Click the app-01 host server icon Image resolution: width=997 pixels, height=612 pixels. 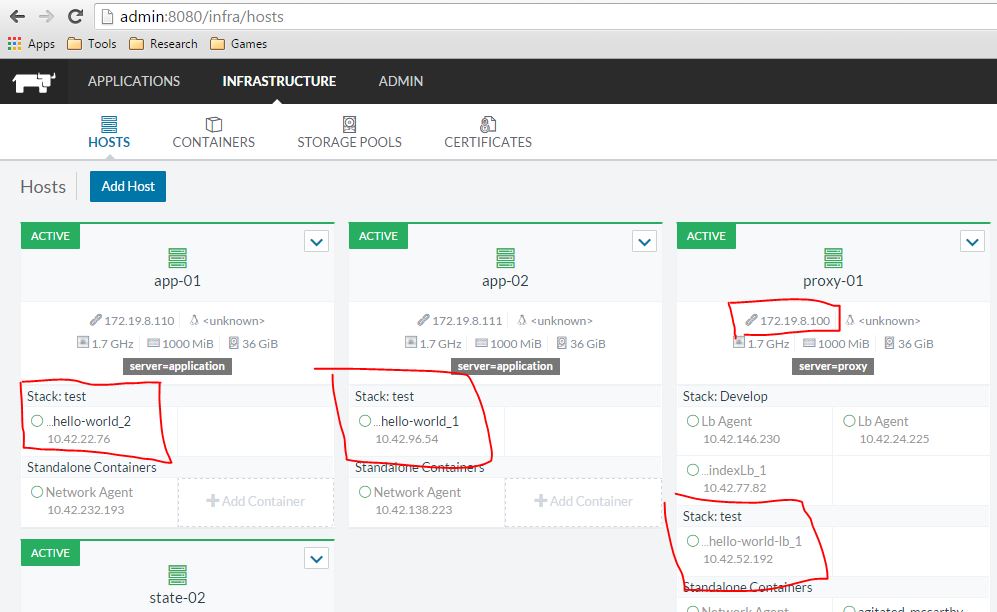pyautogui.click(x=177, y=258)
